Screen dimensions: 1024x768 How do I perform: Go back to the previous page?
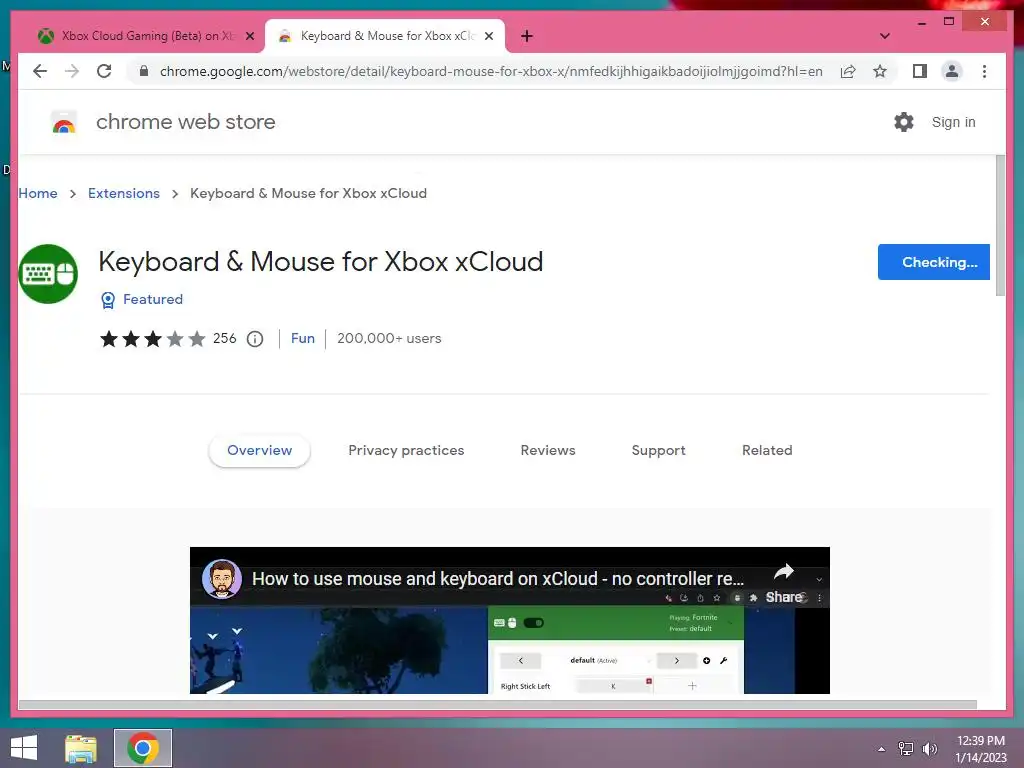[40, 71]
